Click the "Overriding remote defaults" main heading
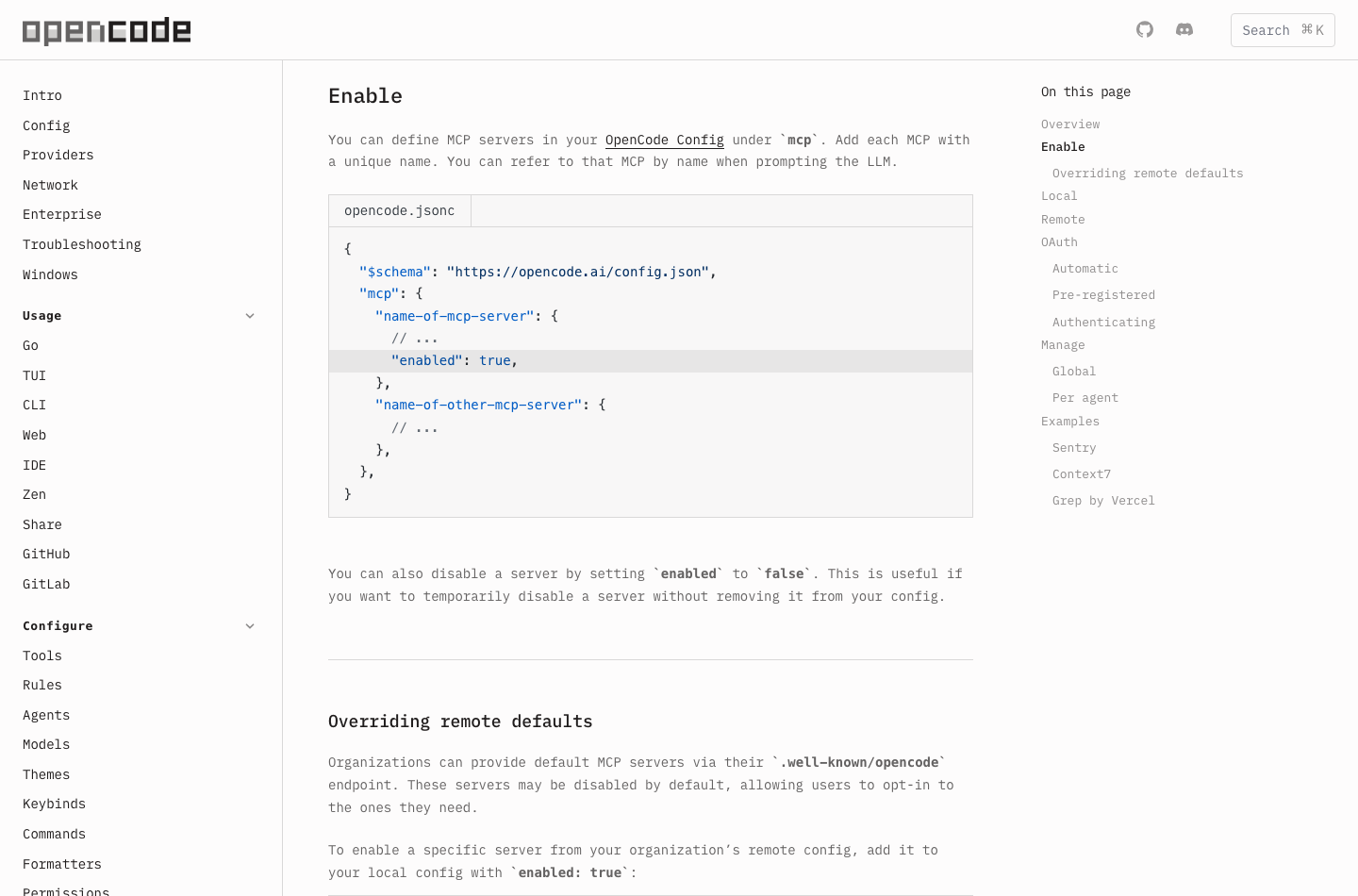 pos(460,722)
